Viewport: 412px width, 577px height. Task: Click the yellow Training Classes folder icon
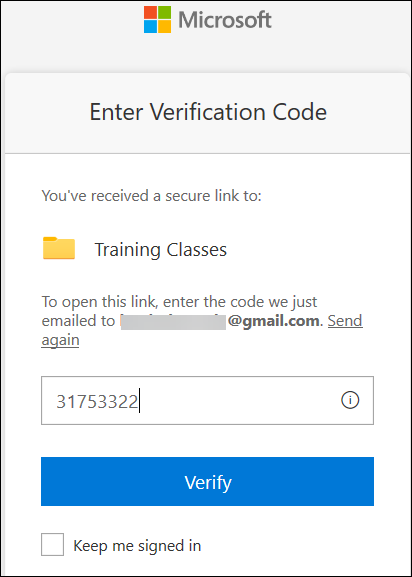59,248
